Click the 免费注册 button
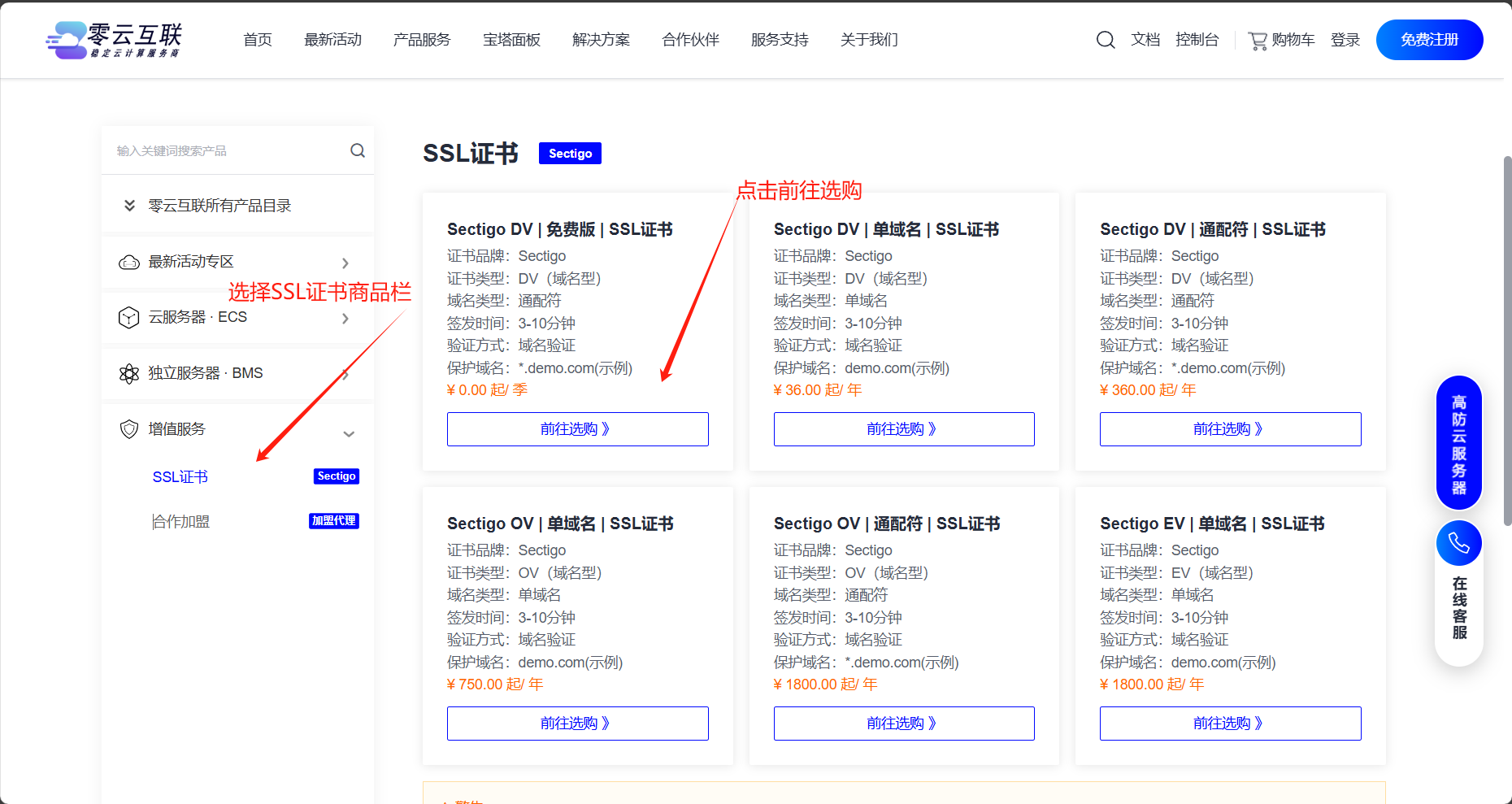This screenshot has width=1512, height=804. pyautogui.click(x=1429, y=40)
